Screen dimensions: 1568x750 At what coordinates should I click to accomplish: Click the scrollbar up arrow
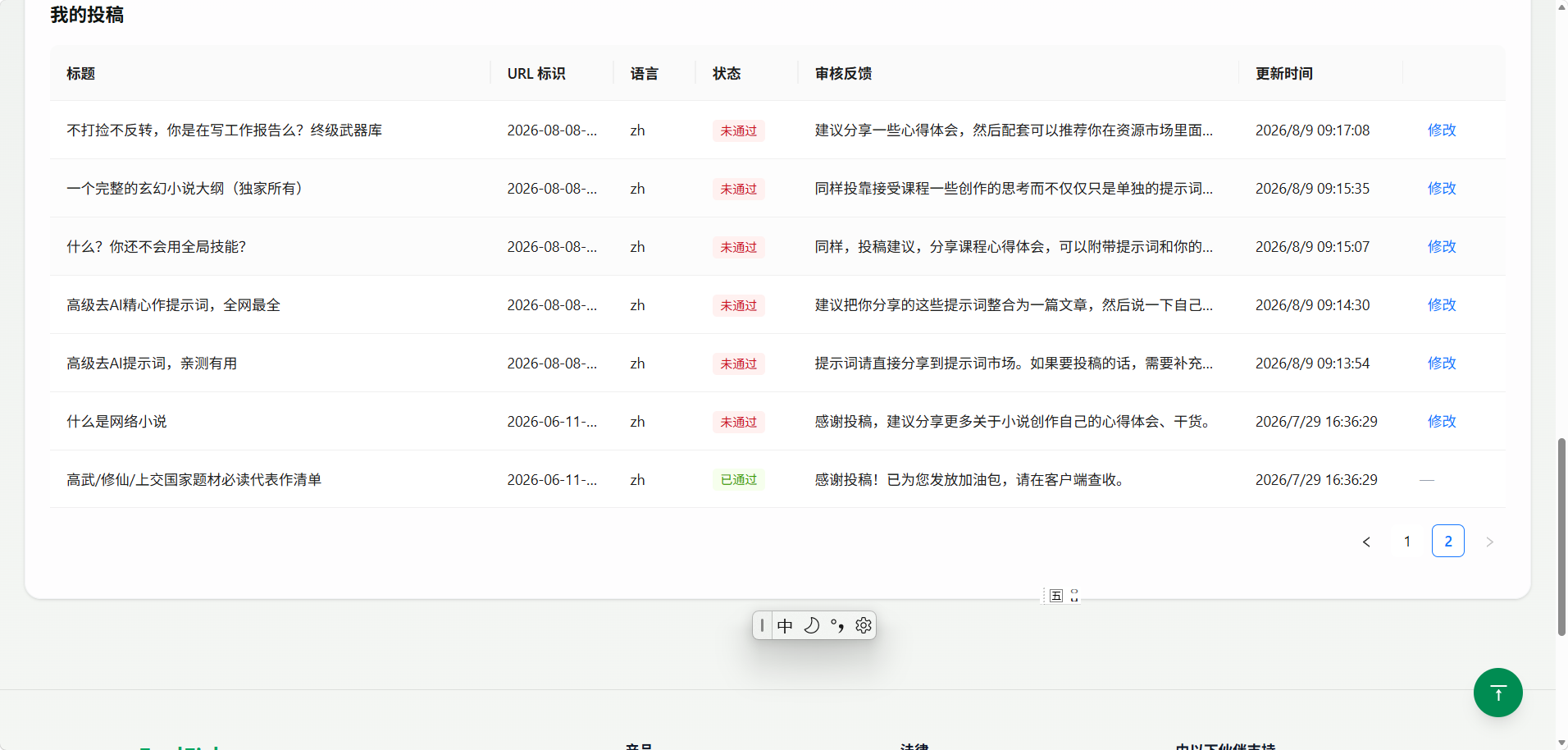click(1561, 7)
